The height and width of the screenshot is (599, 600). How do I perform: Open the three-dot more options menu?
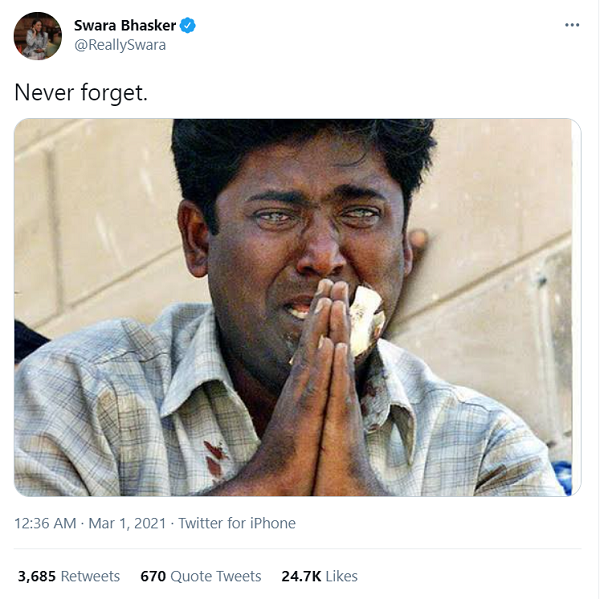click(572, 25)
